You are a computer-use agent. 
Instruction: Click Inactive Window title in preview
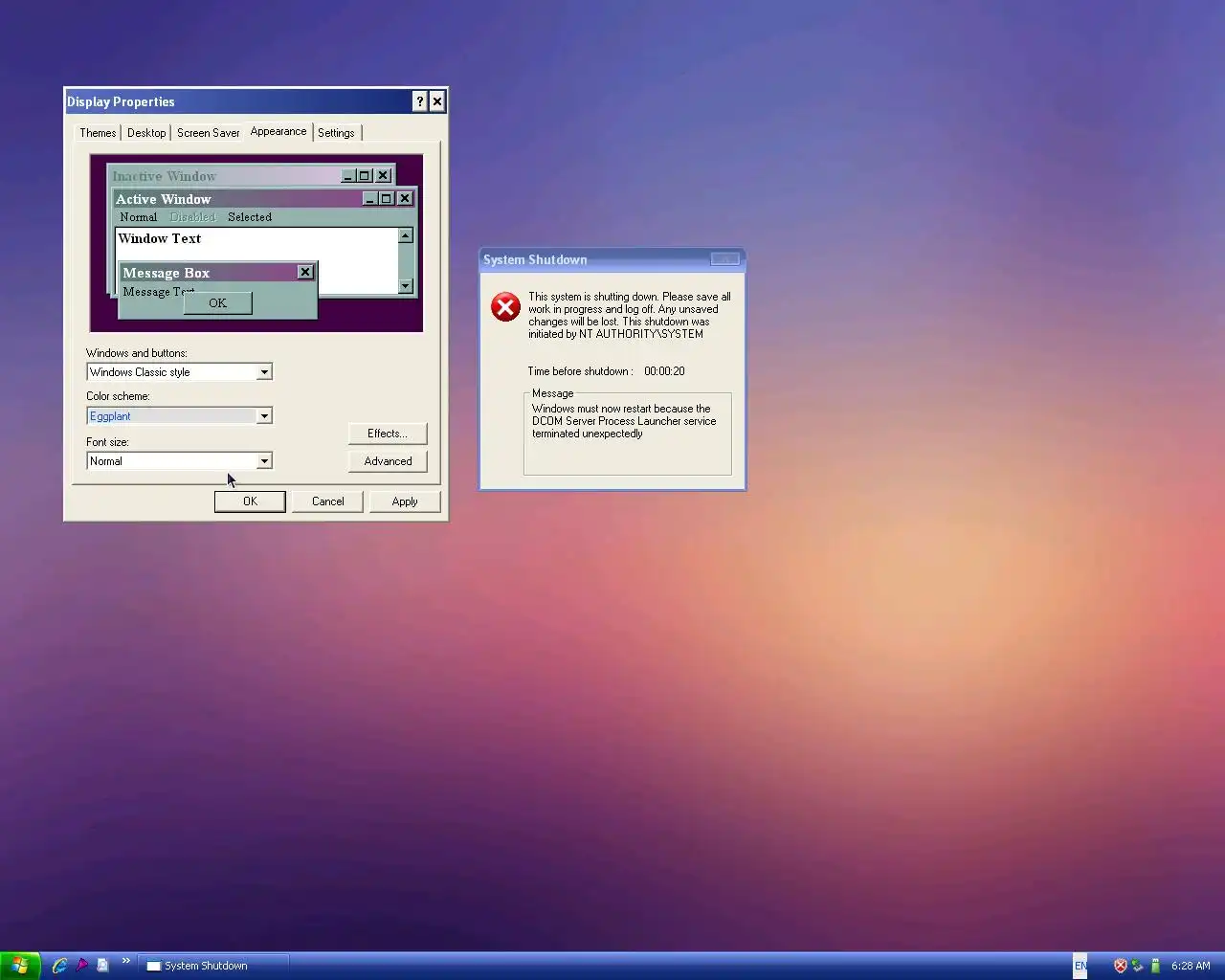pos(164,176)
